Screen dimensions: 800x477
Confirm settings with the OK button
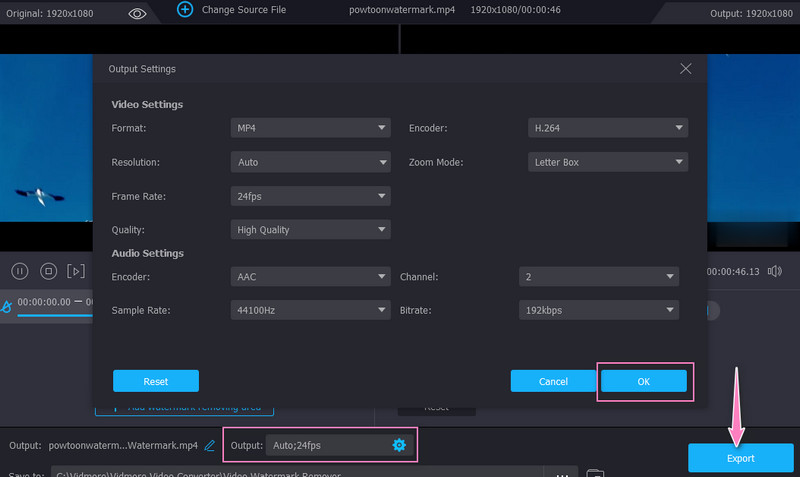(x=643, y=381)
